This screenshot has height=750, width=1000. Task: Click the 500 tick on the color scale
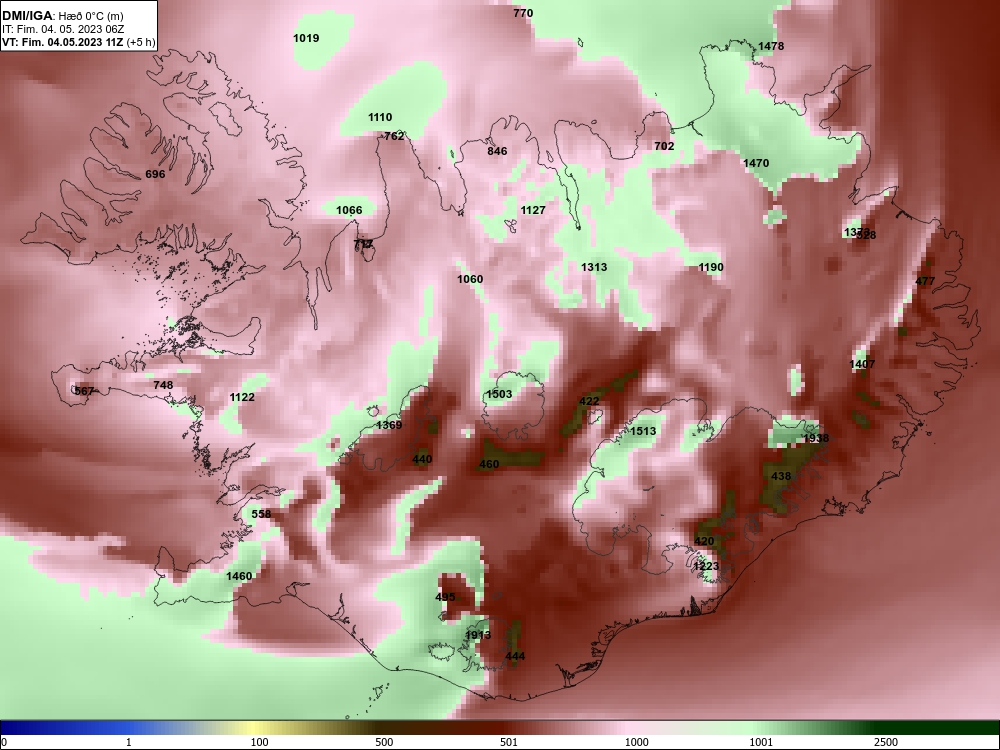pos(384,742)
